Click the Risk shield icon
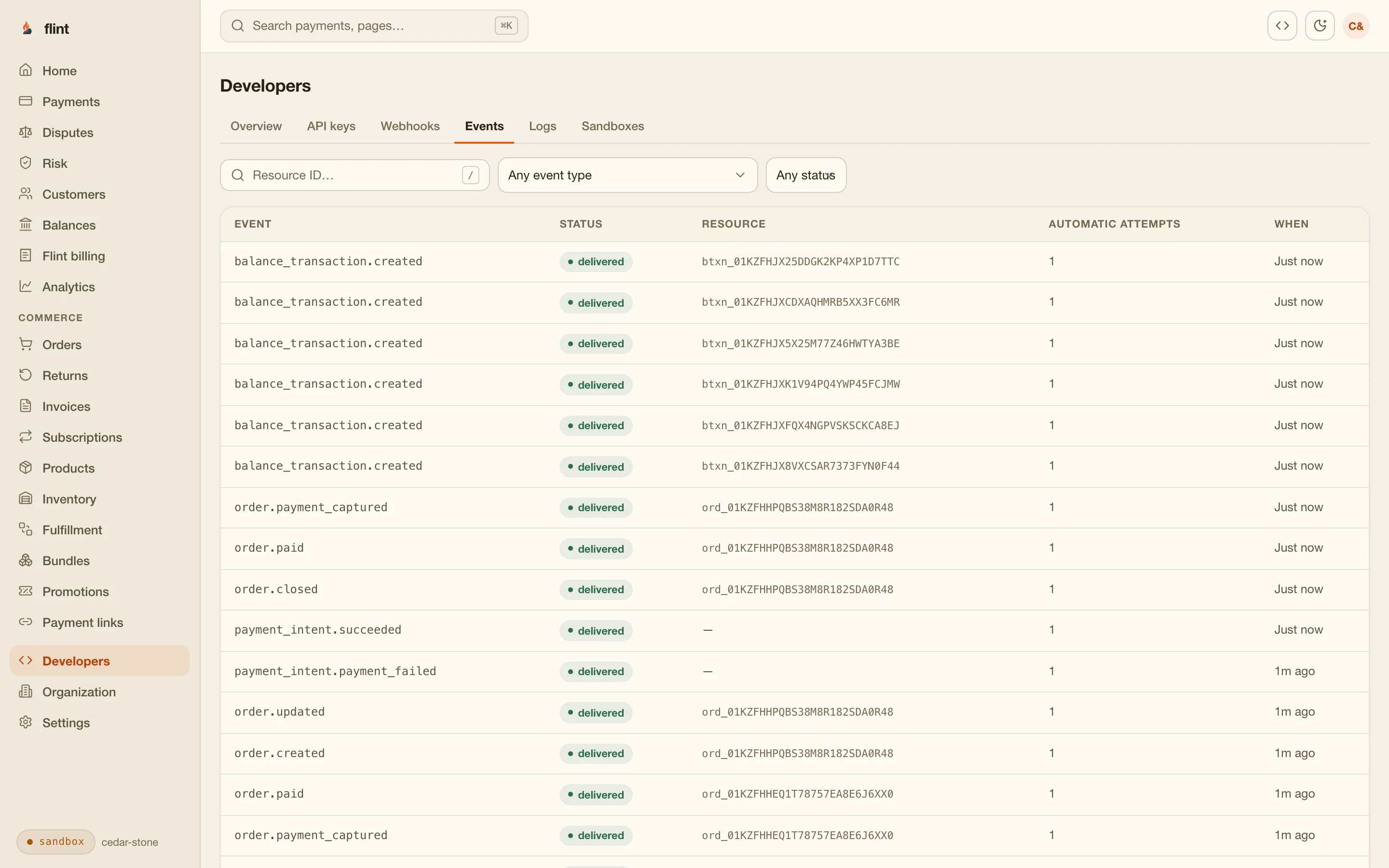1389x868 pixels. click(x=25, y=163)
